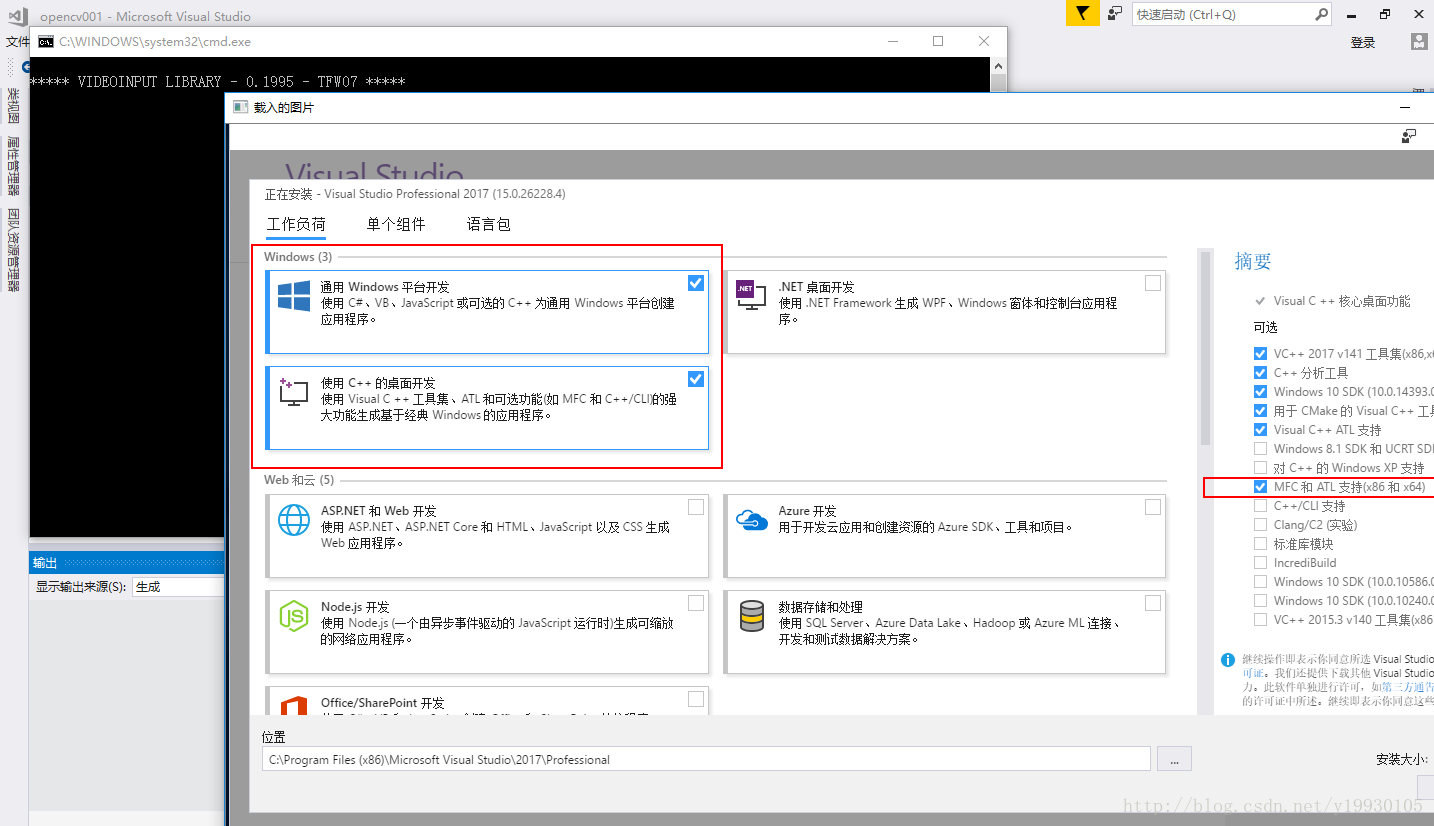The image size is (1434, 826).
Task: Click the 载入的图片 window title icon
Action: (240, 106)
